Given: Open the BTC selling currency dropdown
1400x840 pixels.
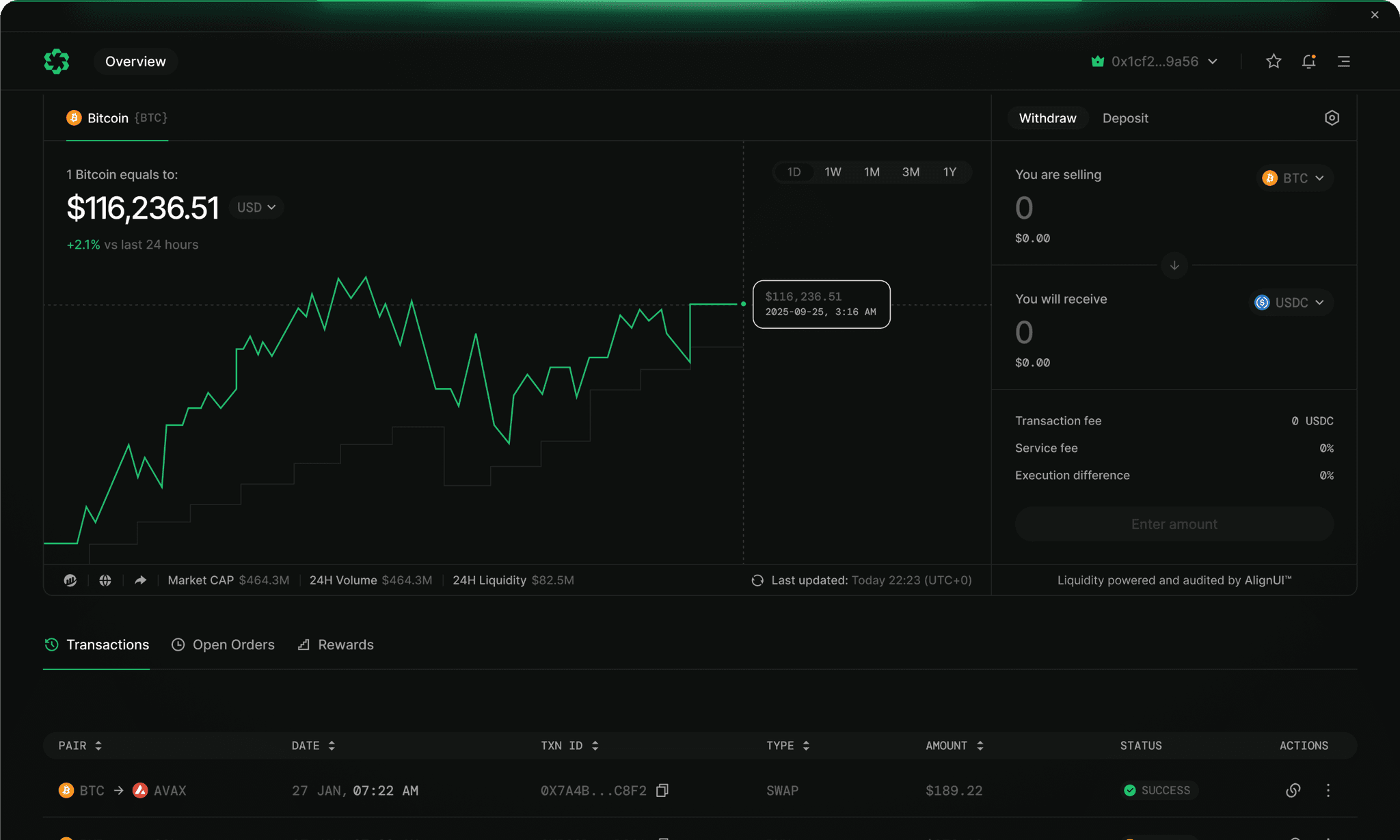Looking at the screenshot, I should pyautogui.click(x=1294, y=178).
